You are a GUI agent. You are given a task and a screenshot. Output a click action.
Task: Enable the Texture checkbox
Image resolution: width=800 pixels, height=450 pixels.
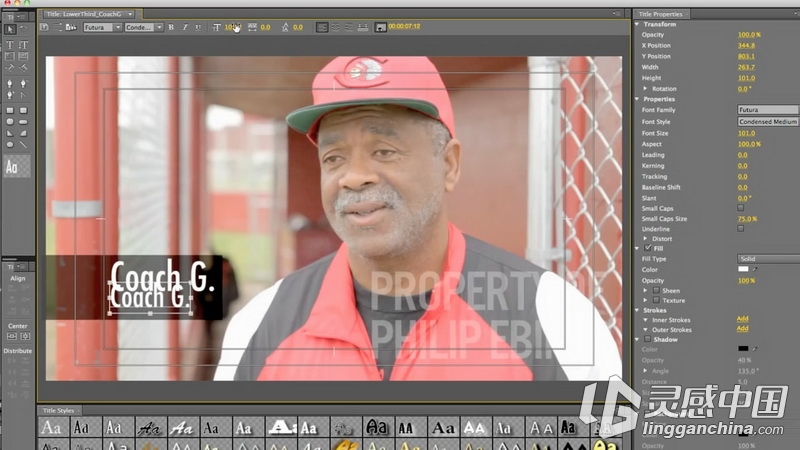click(657, 301)
